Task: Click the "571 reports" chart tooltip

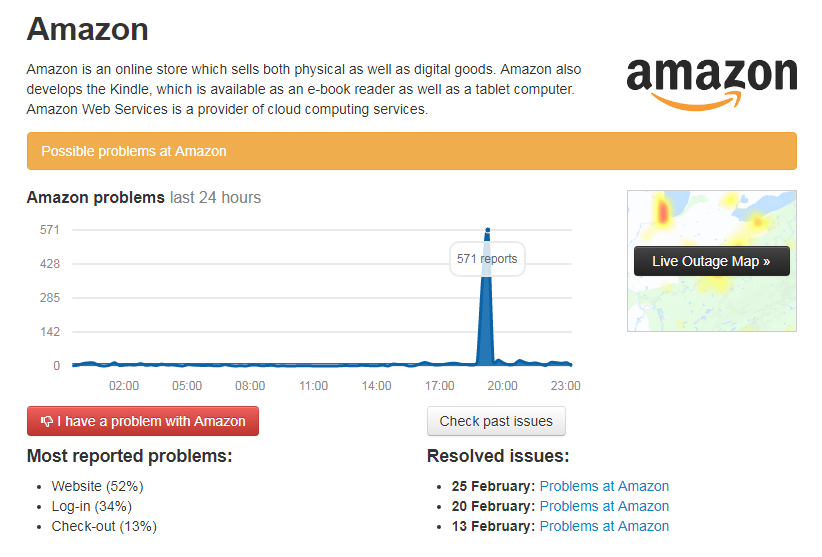Action: 487,259
